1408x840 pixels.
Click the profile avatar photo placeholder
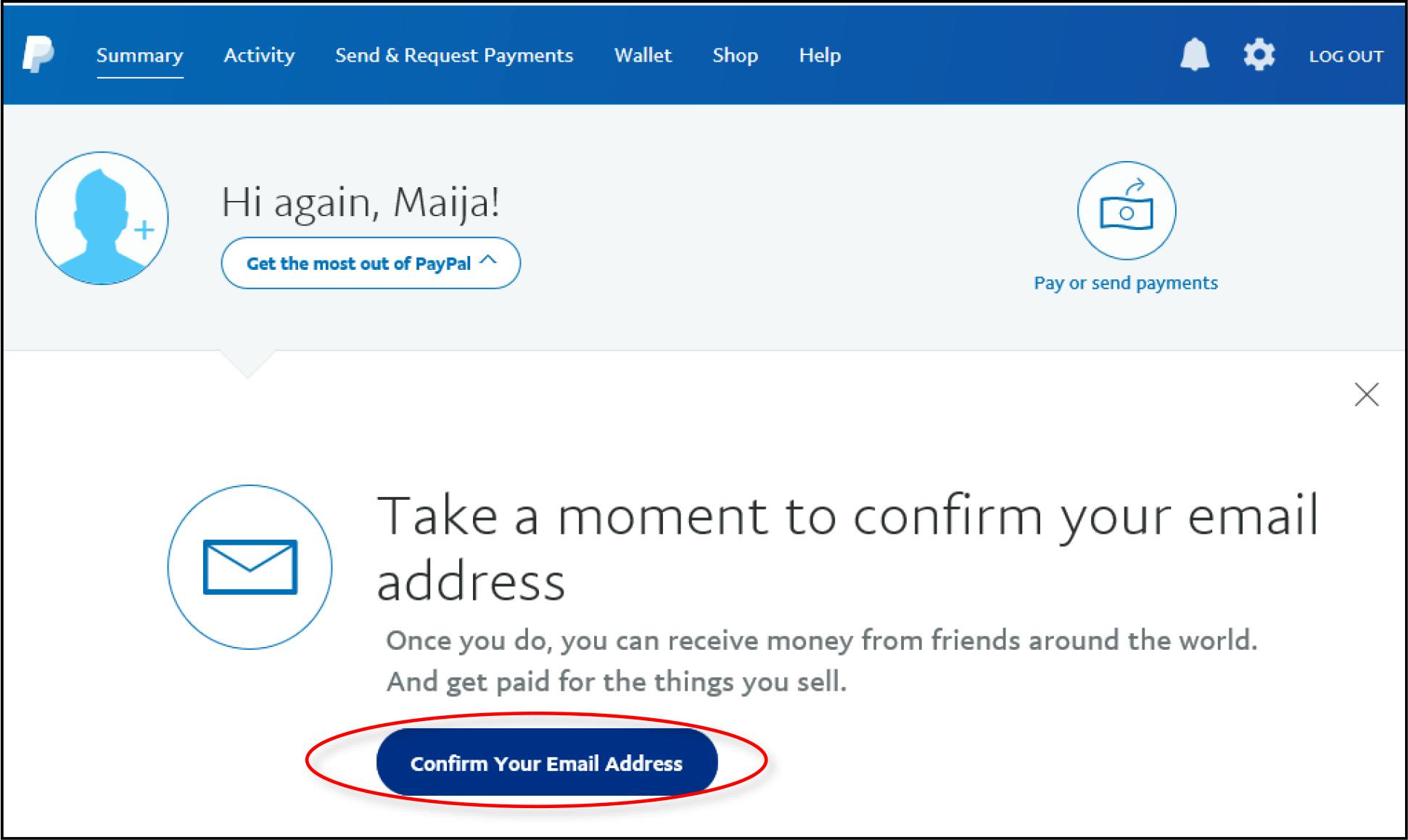coord(102,218)
